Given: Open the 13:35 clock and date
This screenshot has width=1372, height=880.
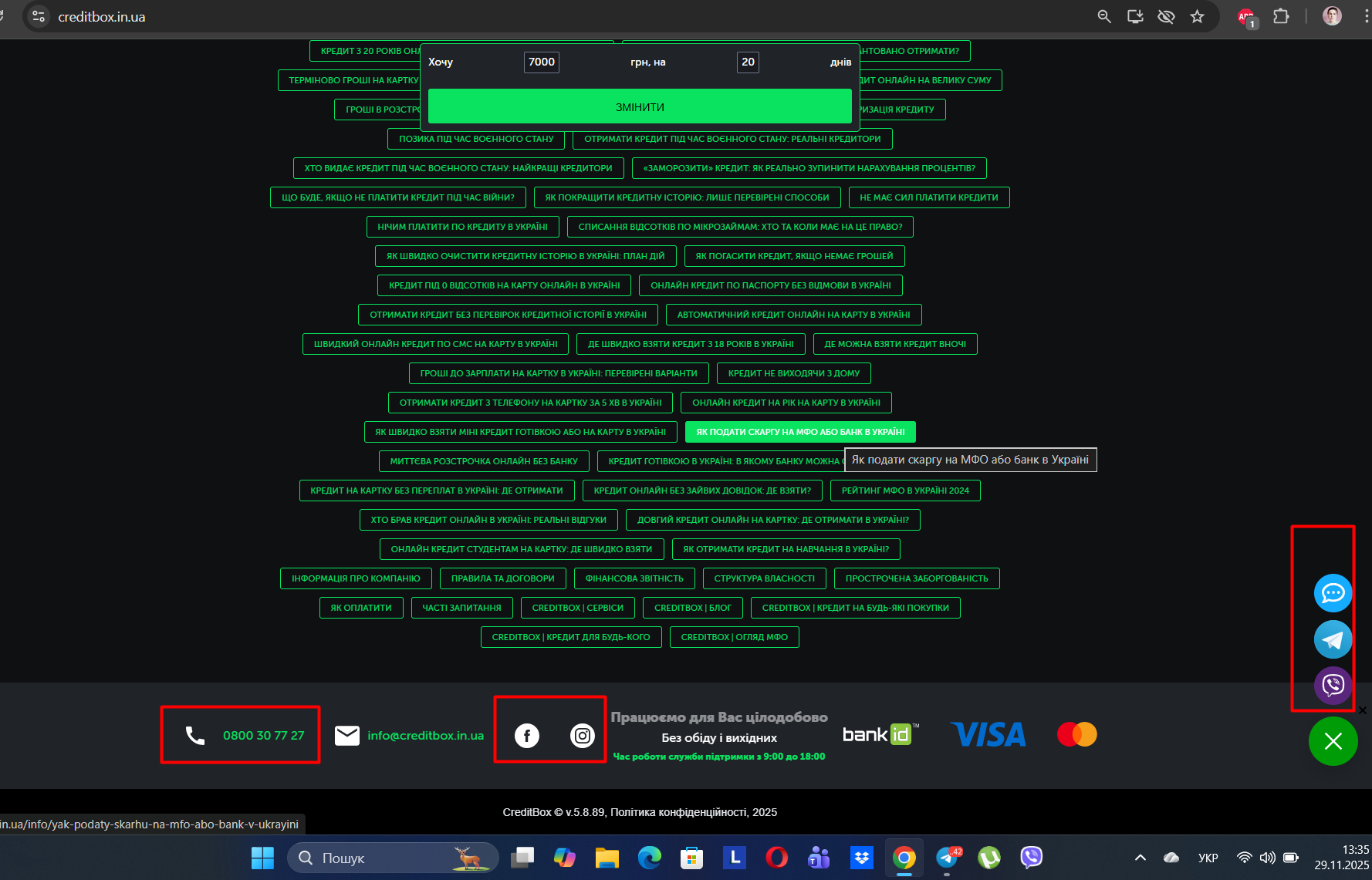Looking at the screenshot, I should (x=1342, y=858).
